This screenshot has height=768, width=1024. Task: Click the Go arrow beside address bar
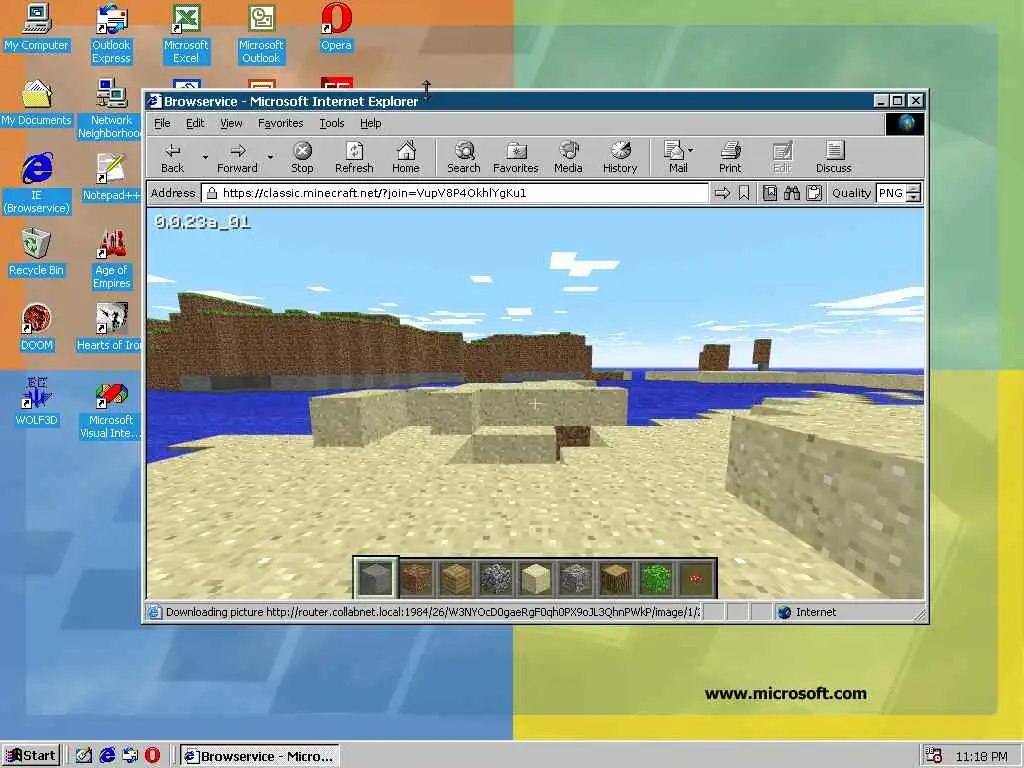pyautogui.click(x=722, y=193)
